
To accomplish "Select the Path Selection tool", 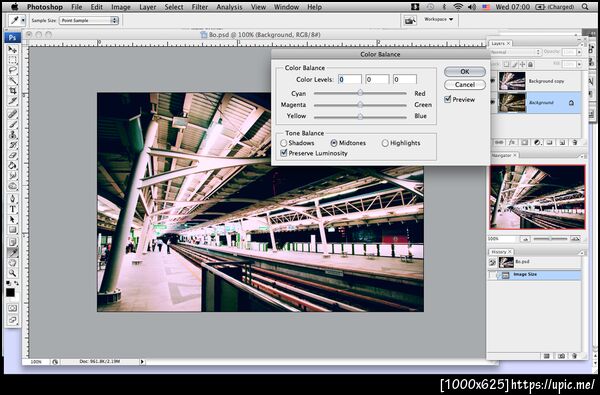I will pos(13,220).
